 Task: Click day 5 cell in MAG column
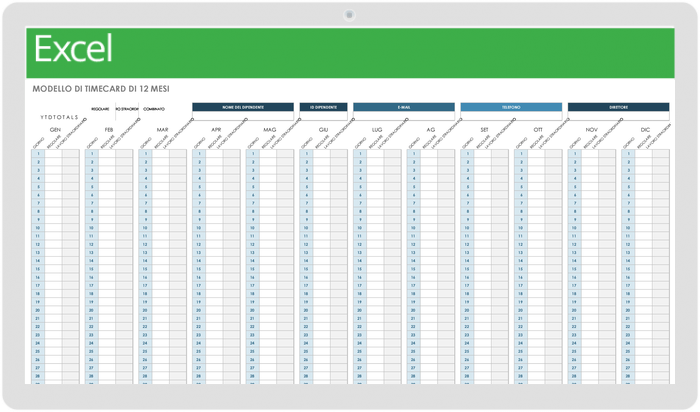tap(252, 187)
